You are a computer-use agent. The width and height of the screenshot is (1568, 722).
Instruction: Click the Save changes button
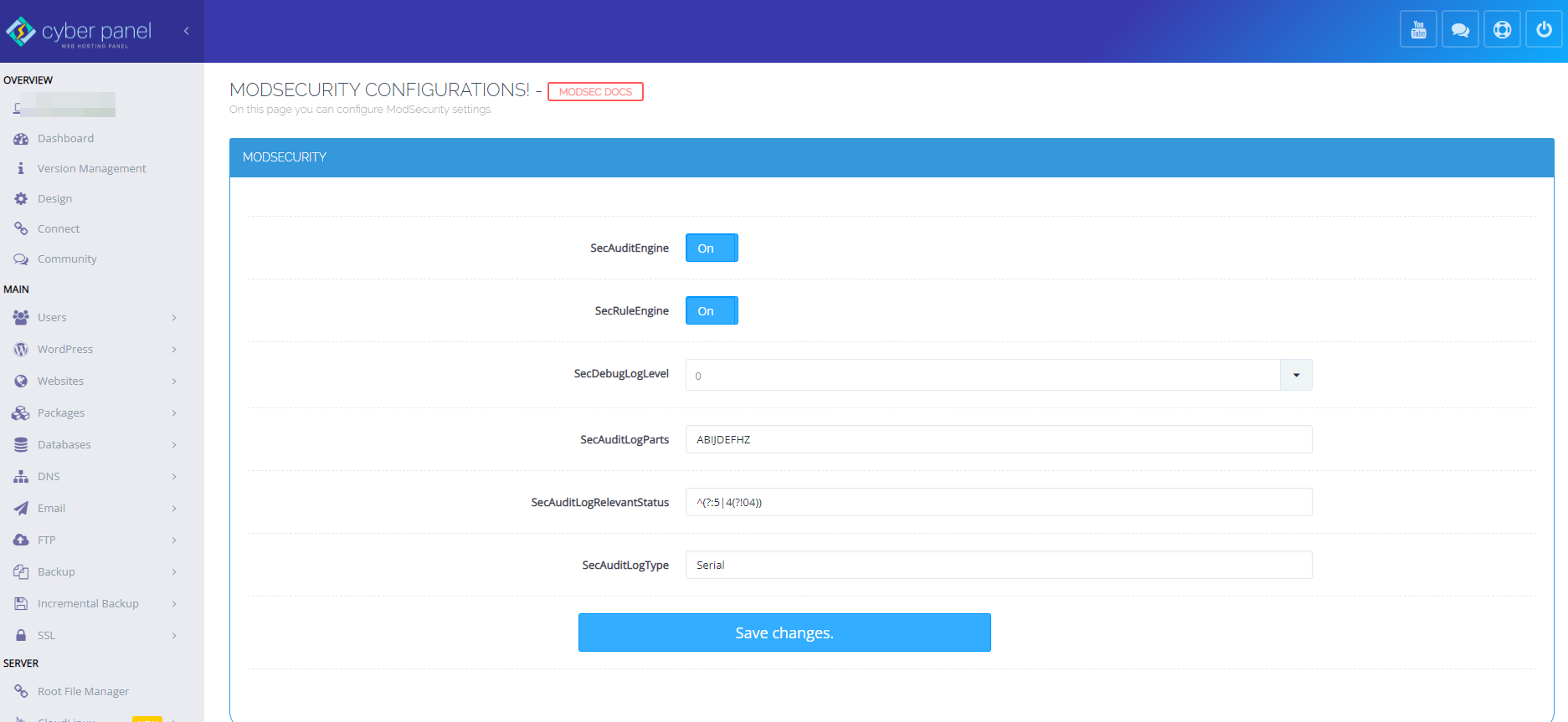pos(784,632)
